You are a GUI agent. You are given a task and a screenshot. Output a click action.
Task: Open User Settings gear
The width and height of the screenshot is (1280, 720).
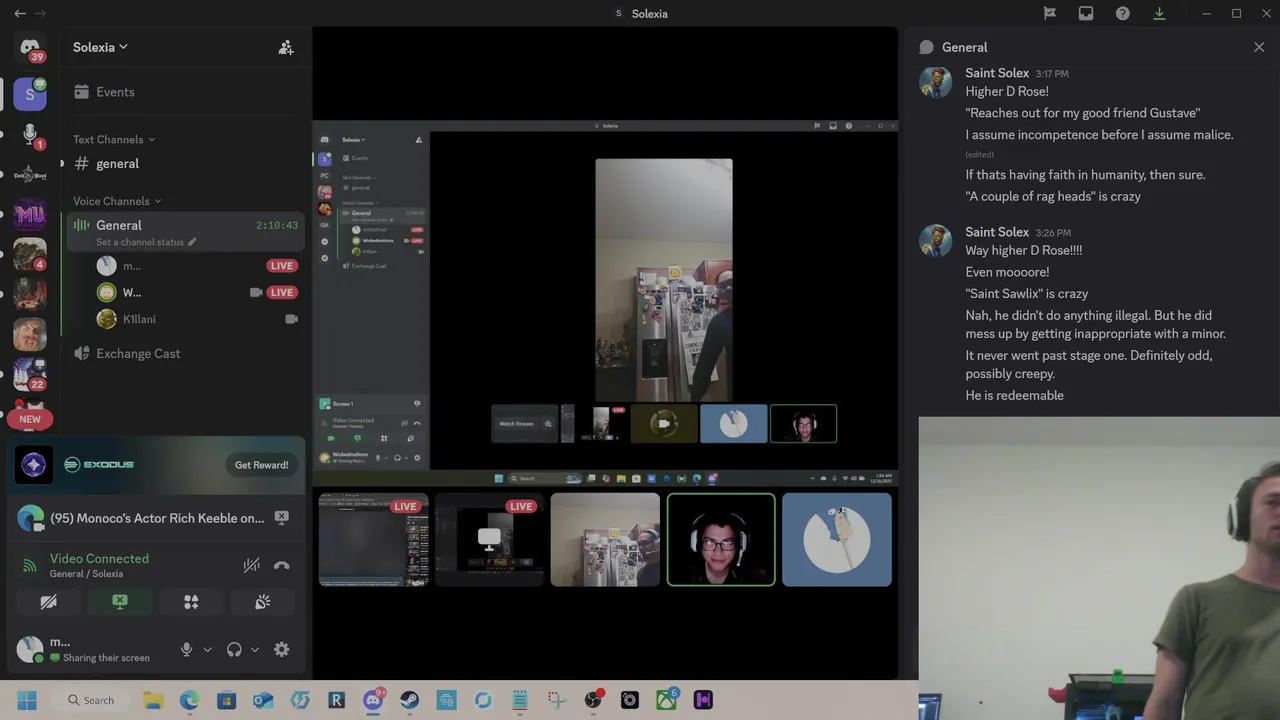point(282,649)
